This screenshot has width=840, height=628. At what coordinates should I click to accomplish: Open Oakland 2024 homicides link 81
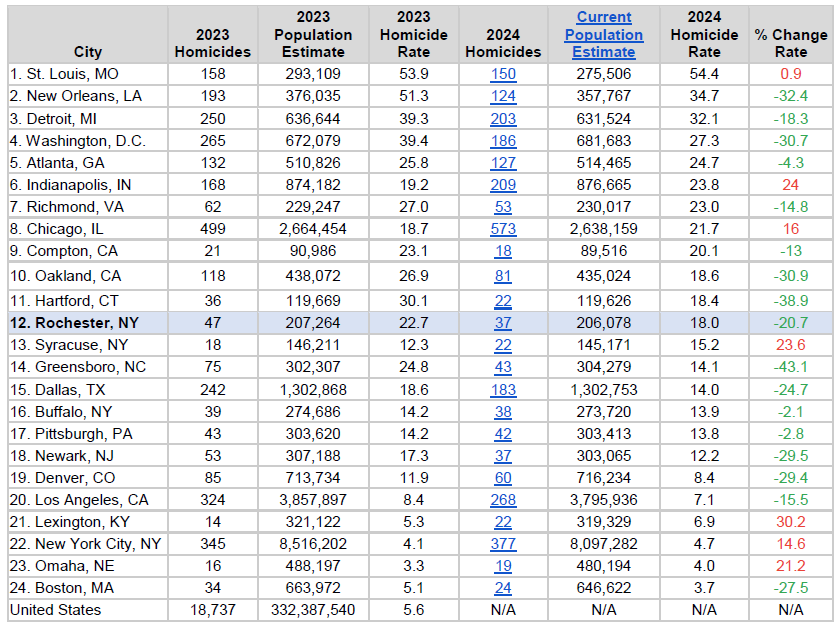pos(503,276)
